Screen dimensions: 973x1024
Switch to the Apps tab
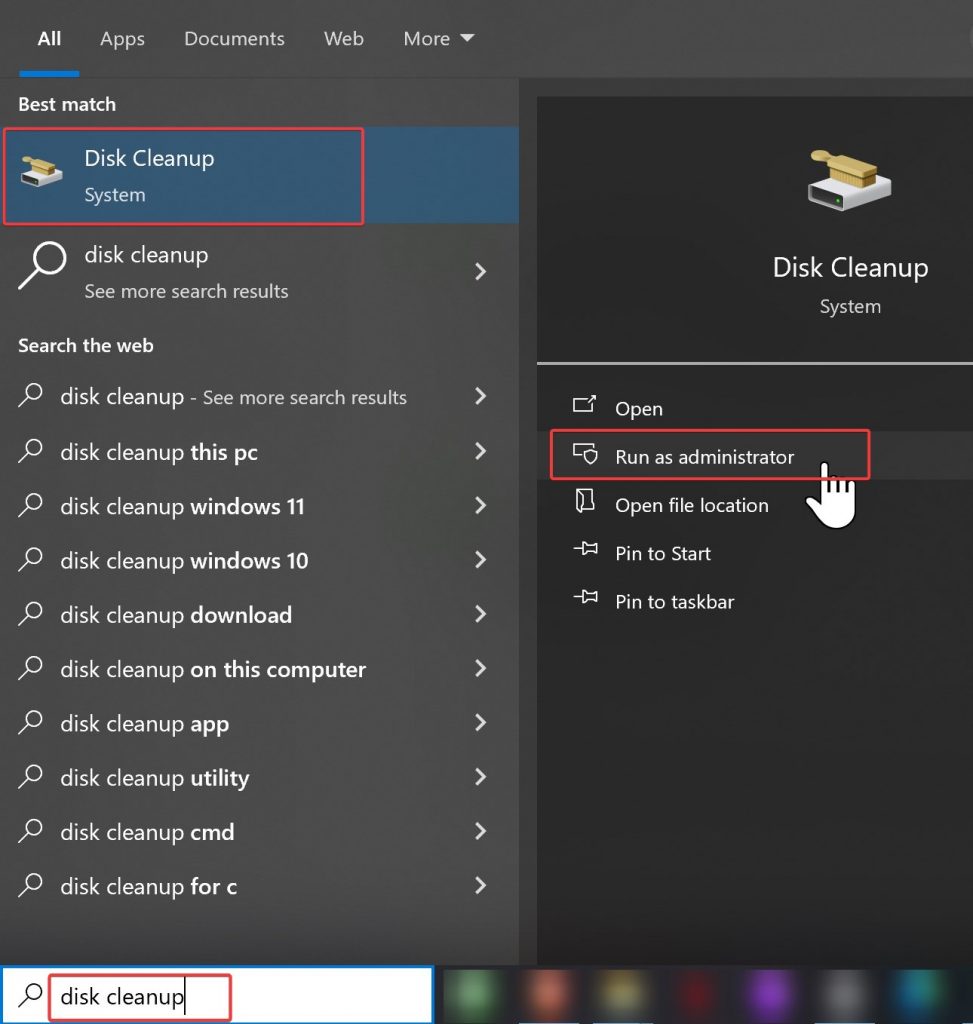tap(122, 39)
